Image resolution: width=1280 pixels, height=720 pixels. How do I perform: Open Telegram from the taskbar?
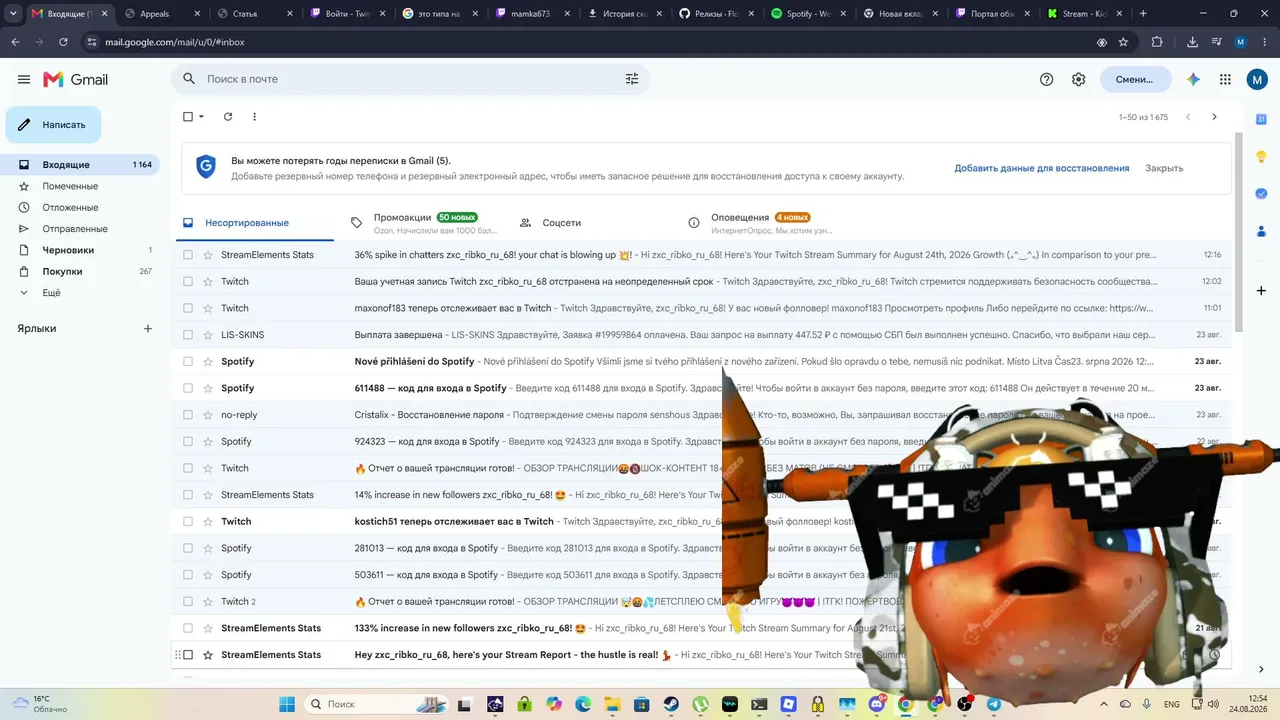click(993, 704)
